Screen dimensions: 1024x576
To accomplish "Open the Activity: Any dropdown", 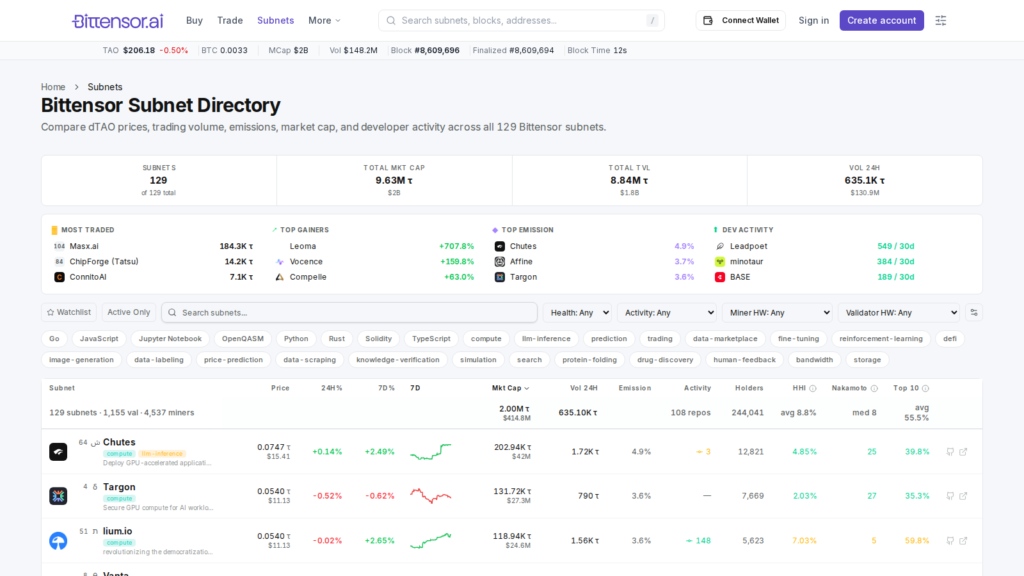I will [x=667, y=312].
